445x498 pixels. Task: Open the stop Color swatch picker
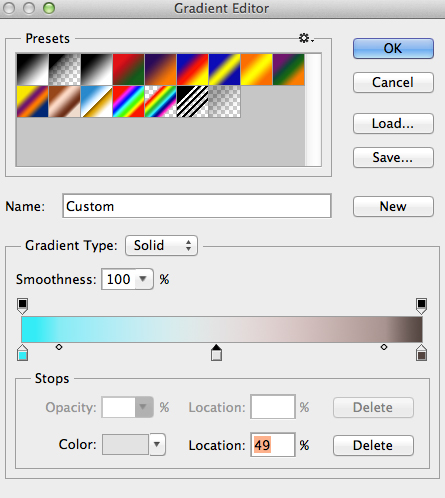(x=125, y=444)
